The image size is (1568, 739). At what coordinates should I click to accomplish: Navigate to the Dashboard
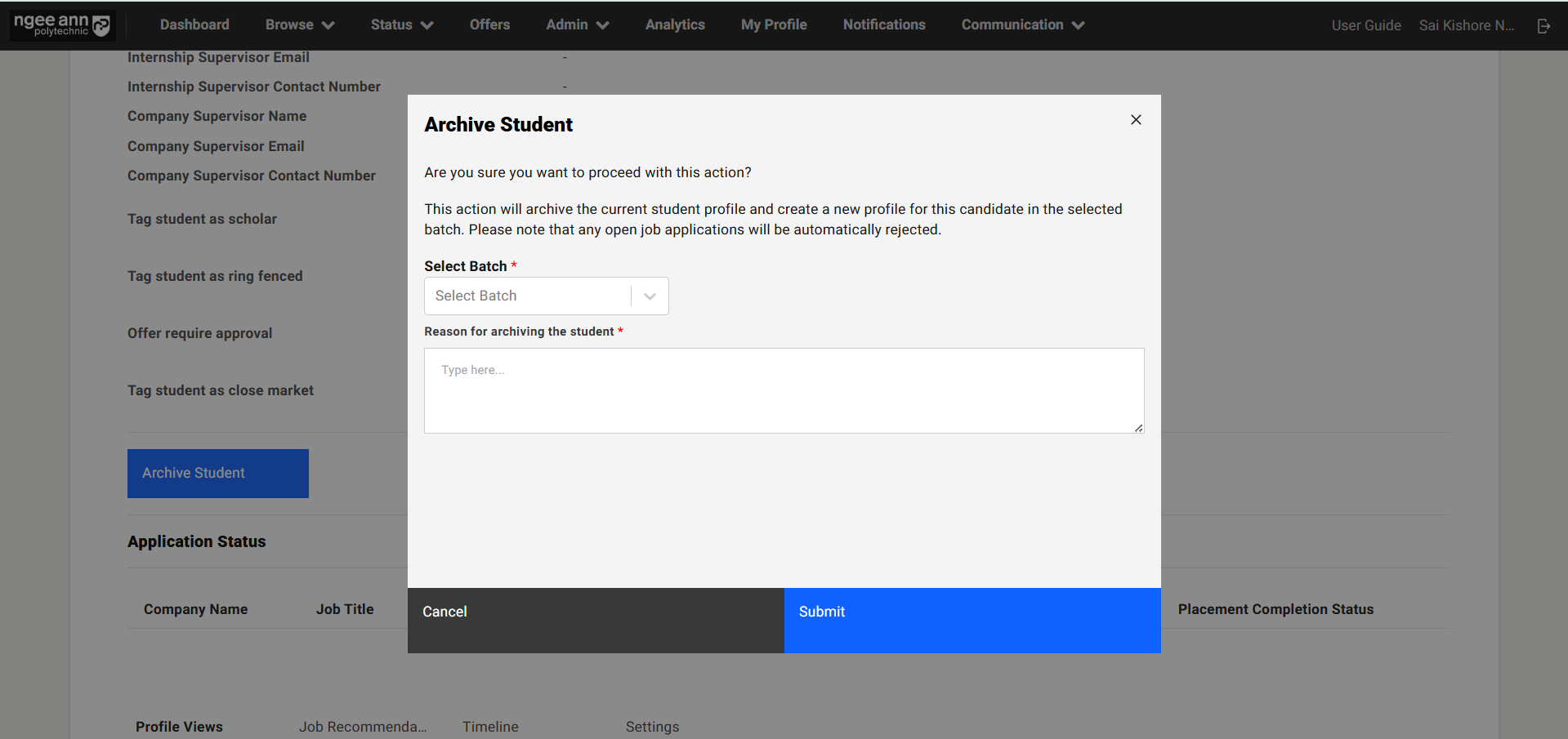coord(194,24)
